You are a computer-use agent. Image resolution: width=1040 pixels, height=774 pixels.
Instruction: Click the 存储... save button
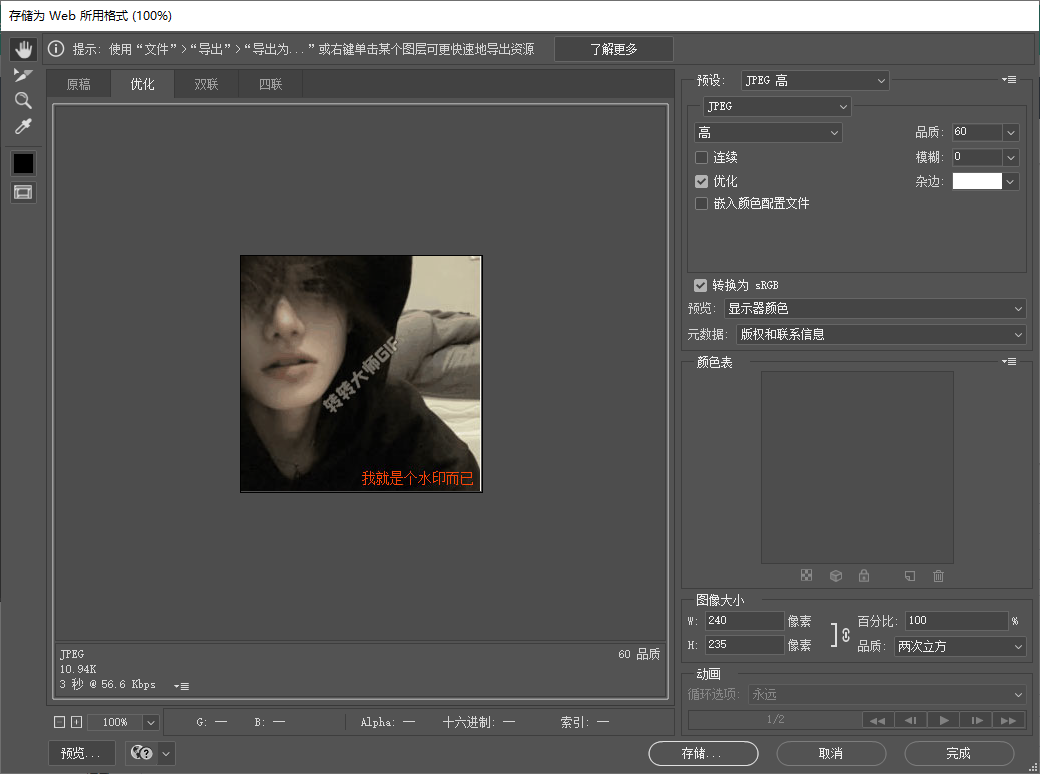[703, 753]
